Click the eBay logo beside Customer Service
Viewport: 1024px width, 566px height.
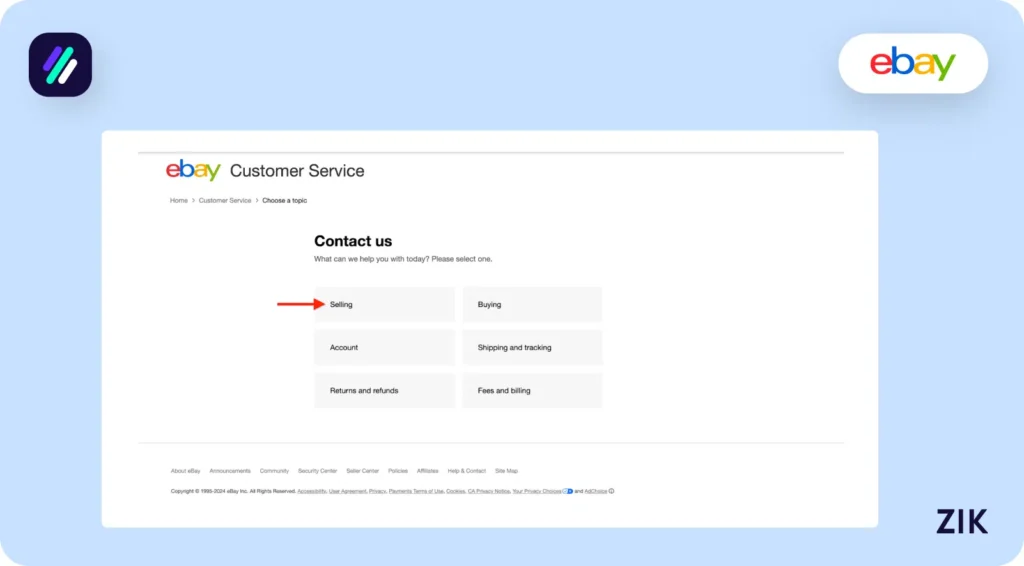(193, 170)
